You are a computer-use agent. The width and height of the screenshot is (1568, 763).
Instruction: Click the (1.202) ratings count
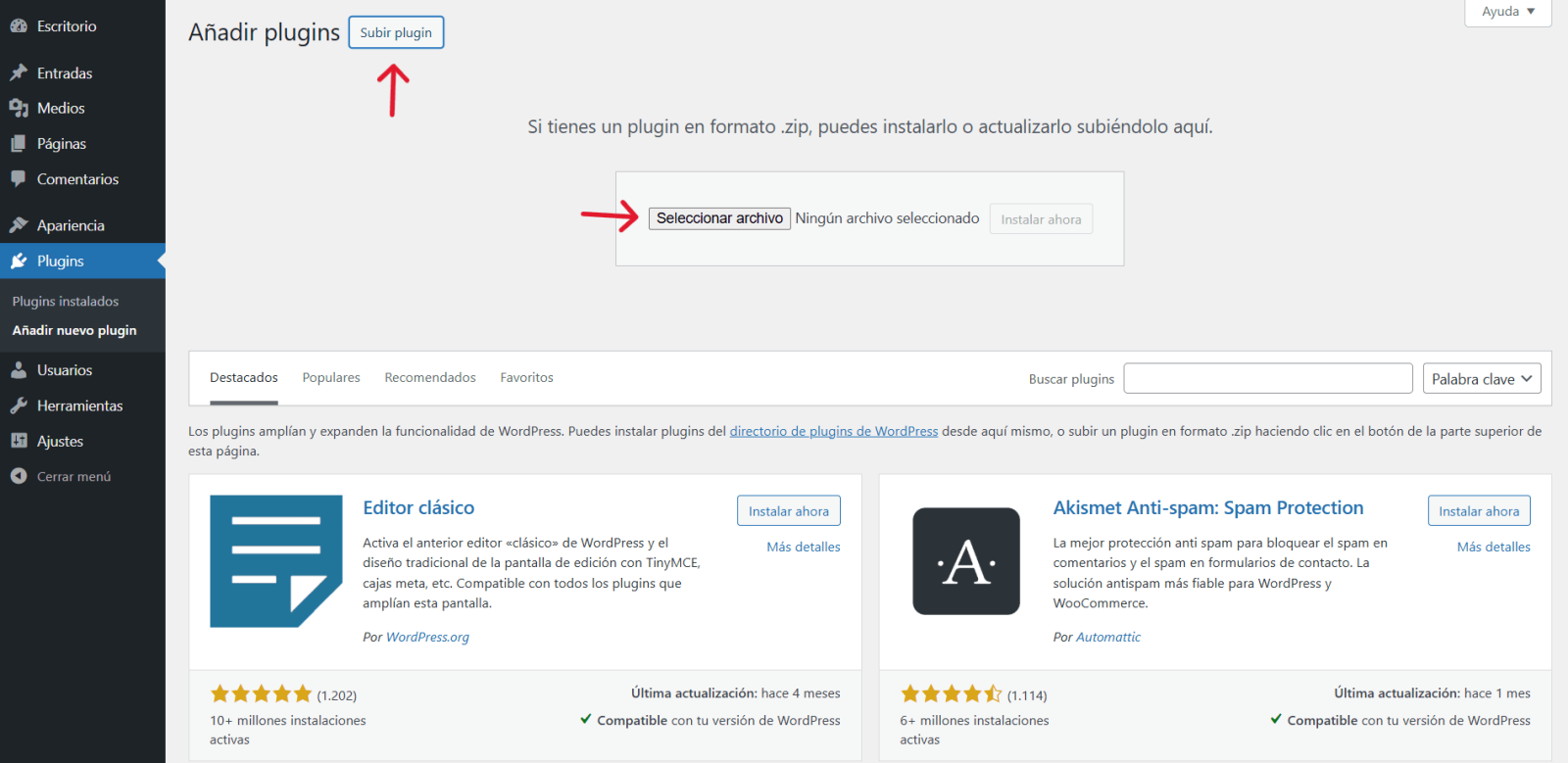click(x=337, y=695)
